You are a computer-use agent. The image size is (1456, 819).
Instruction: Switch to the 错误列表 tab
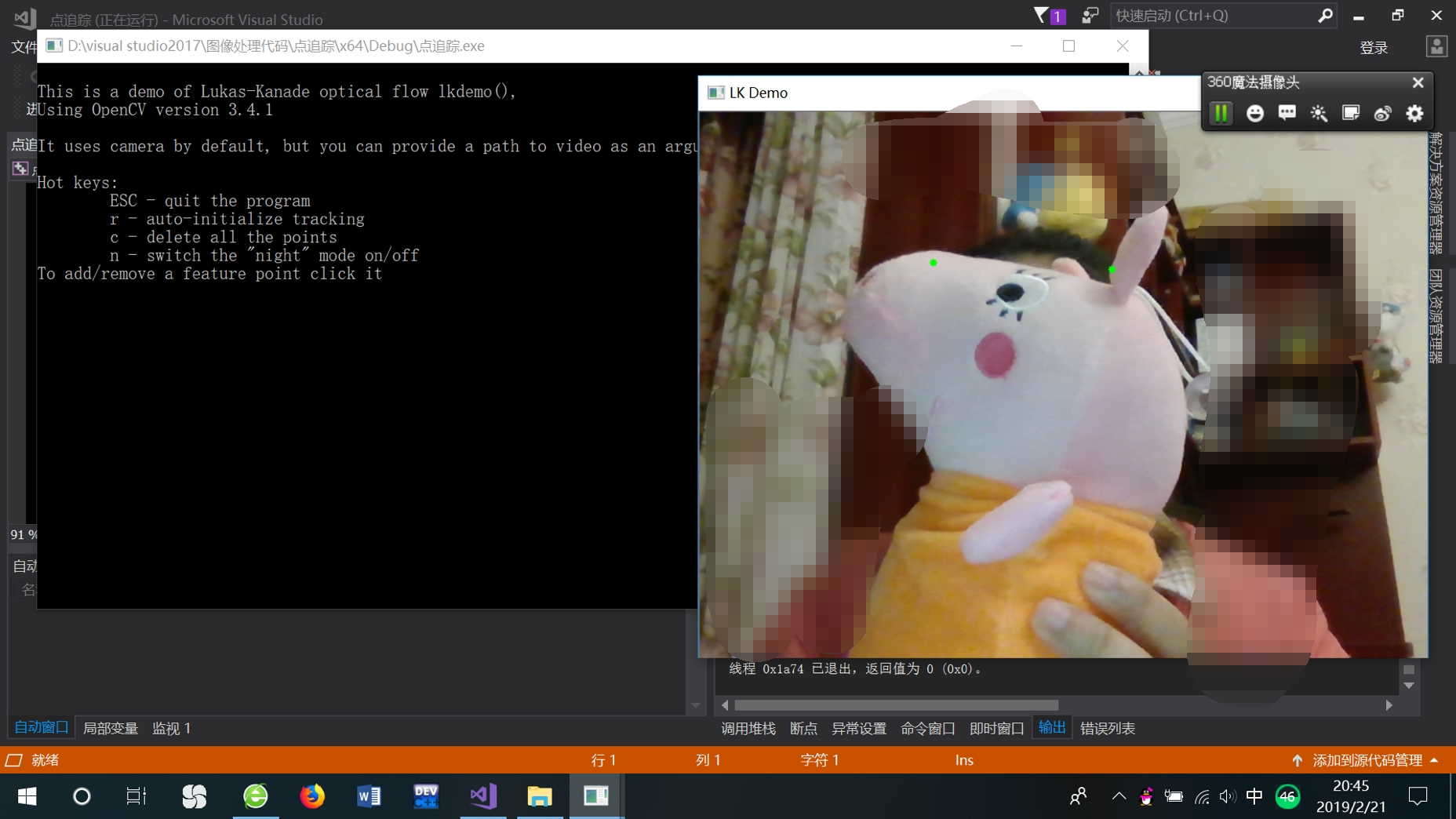[x=1107, y=728]
